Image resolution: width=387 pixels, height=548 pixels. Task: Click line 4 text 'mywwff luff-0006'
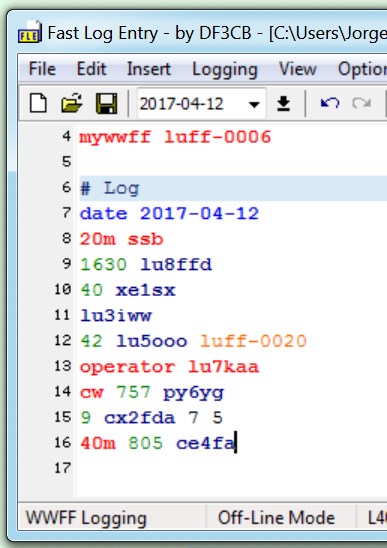click(175, 137)
